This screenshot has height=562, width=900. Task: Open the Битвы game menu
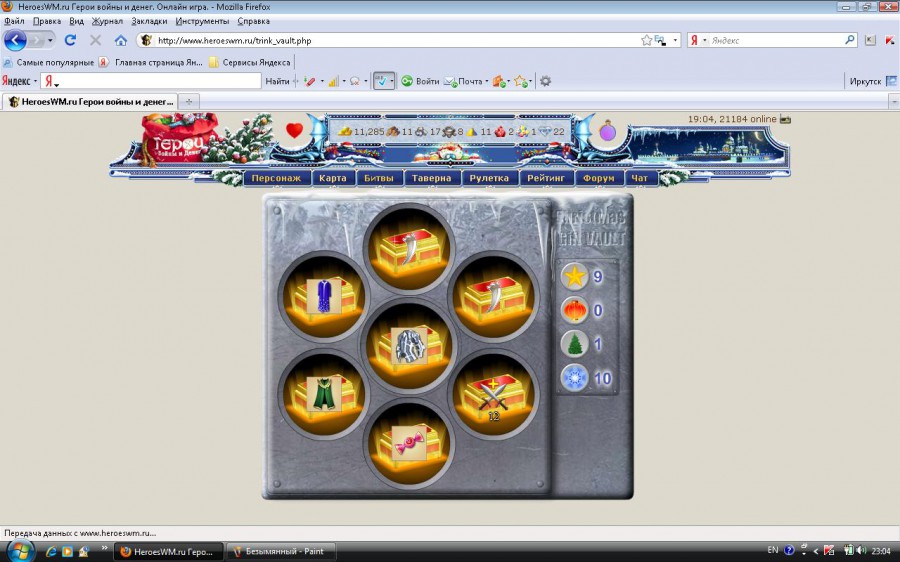379,178
